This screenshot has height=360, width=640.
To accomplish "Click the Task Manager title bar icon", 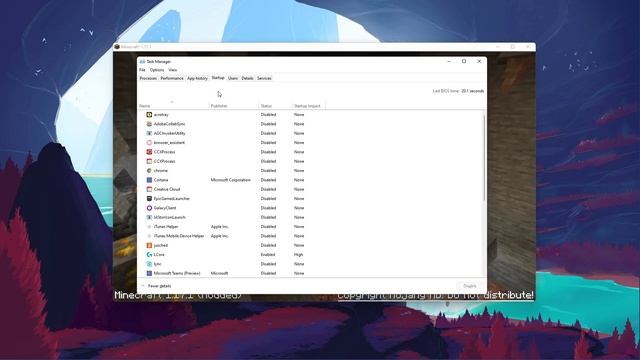I will point(142,62).
